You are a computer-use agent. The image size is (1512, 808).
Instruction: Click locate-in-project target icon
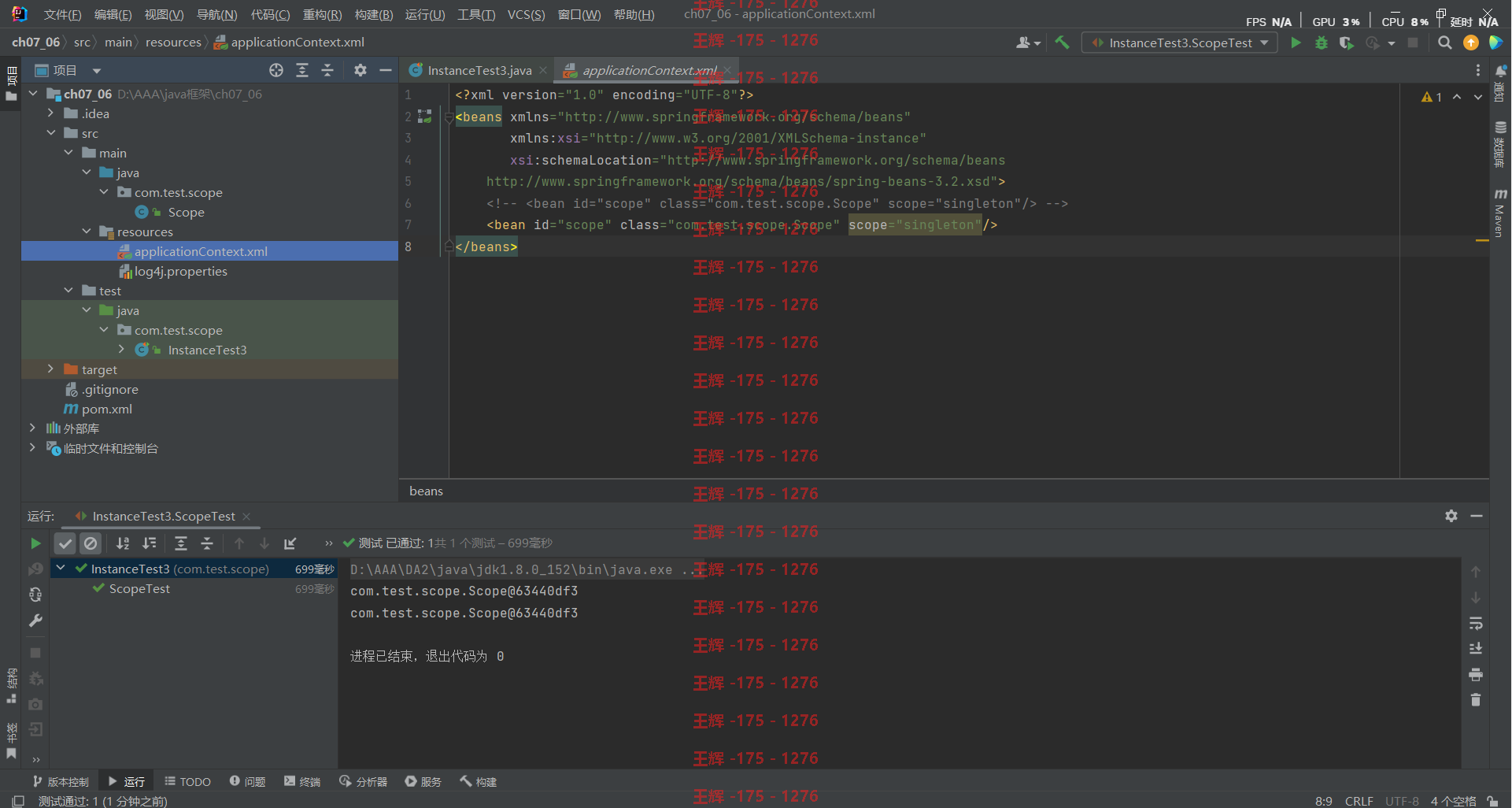(276, 70)
